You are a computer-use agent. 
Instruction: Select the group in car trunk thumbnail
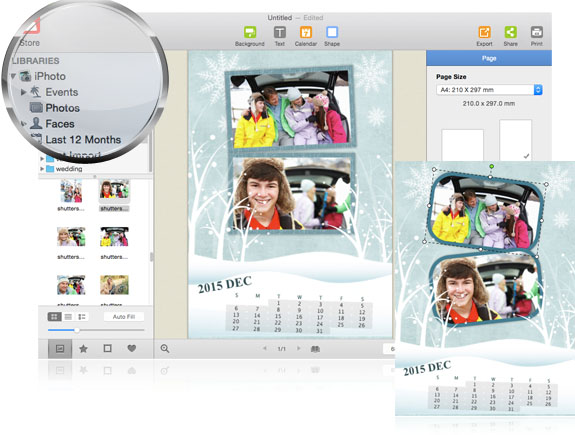(114, 237)
